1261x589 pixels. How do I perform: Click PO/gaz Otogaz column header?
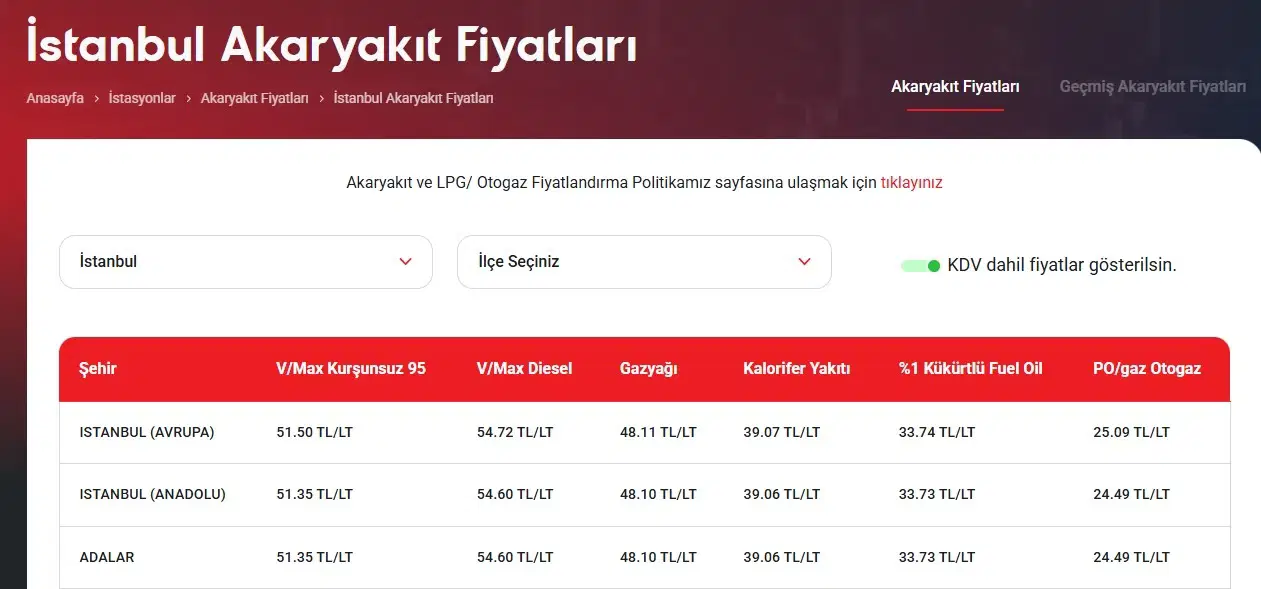pos(1147,368)
